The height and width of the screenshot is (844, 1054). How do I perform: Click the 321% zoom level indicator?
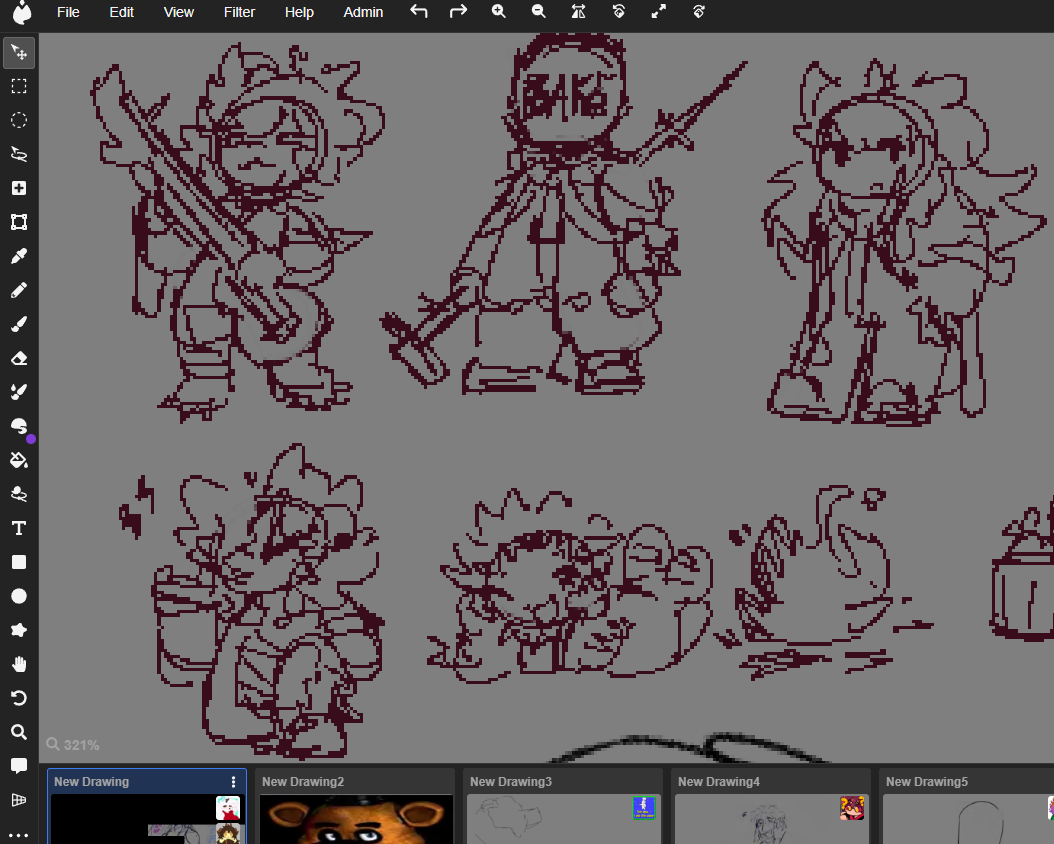(73, 745)
